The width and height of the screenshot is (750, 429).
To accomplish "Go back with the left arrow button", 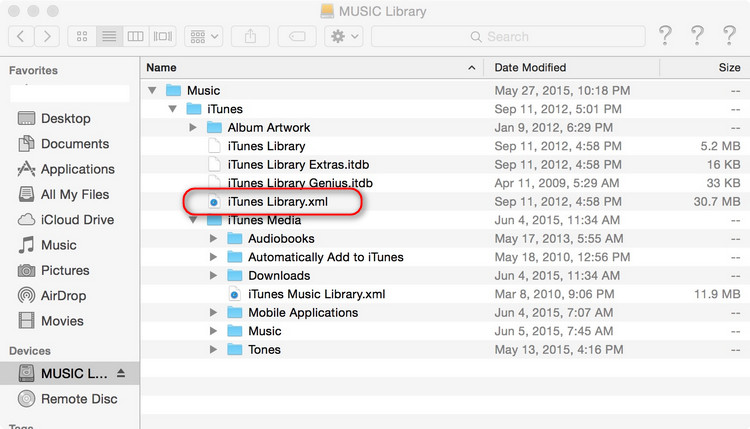I will click(x=21, y=36).
